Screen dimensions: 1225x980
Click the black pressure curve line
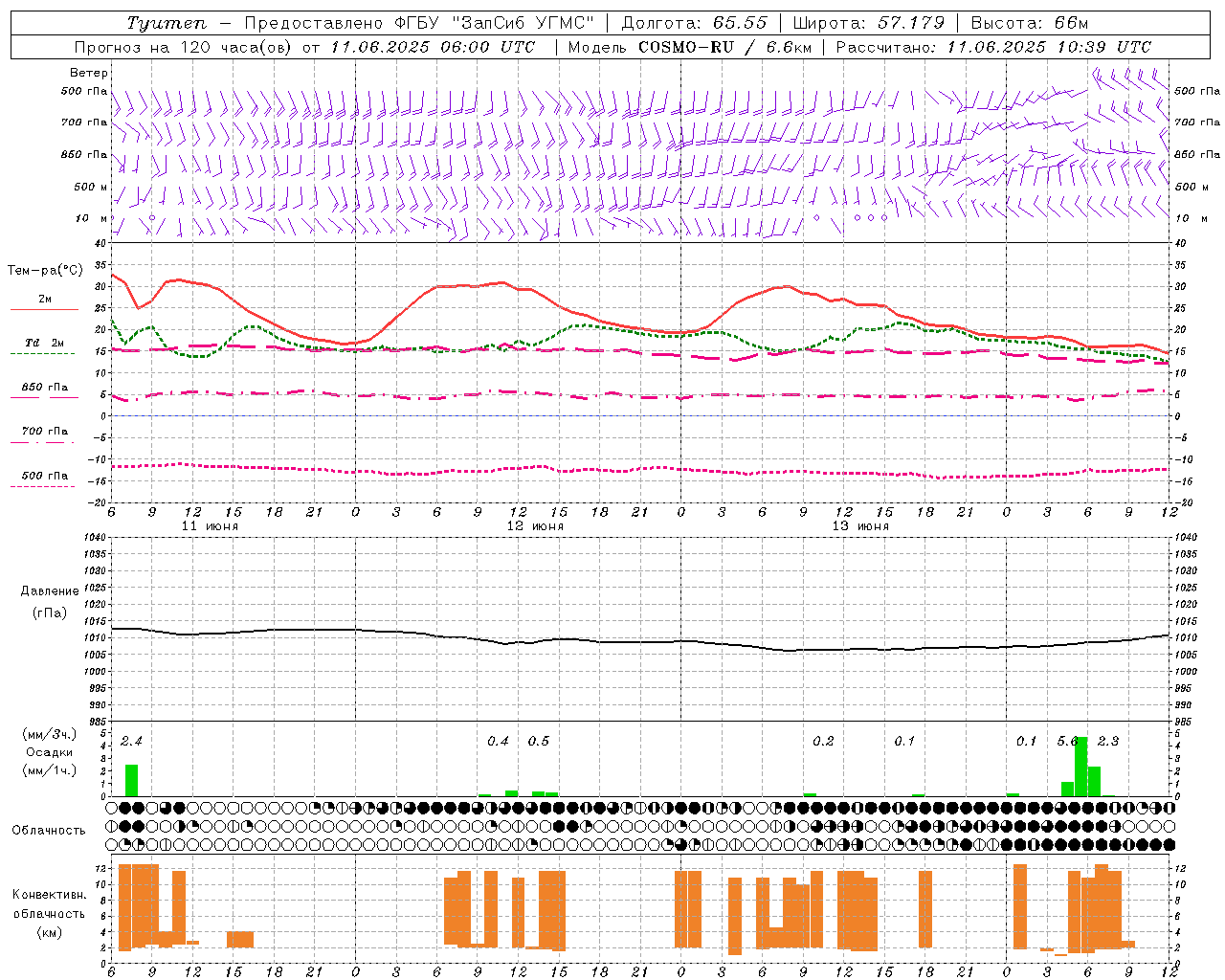coord(639,641)
